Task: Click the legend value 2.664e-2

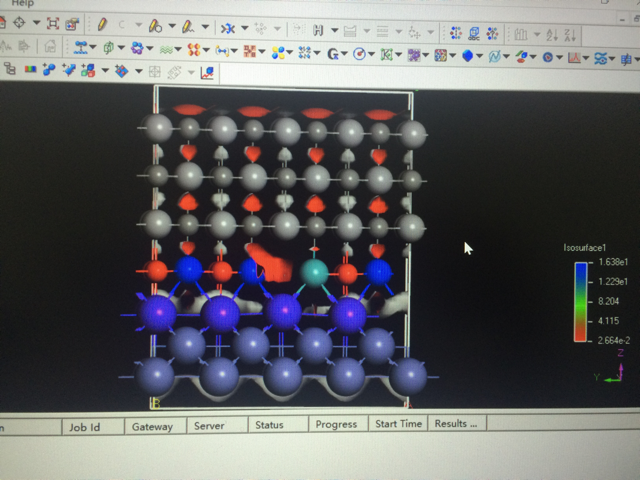Action: pos(614,340)
